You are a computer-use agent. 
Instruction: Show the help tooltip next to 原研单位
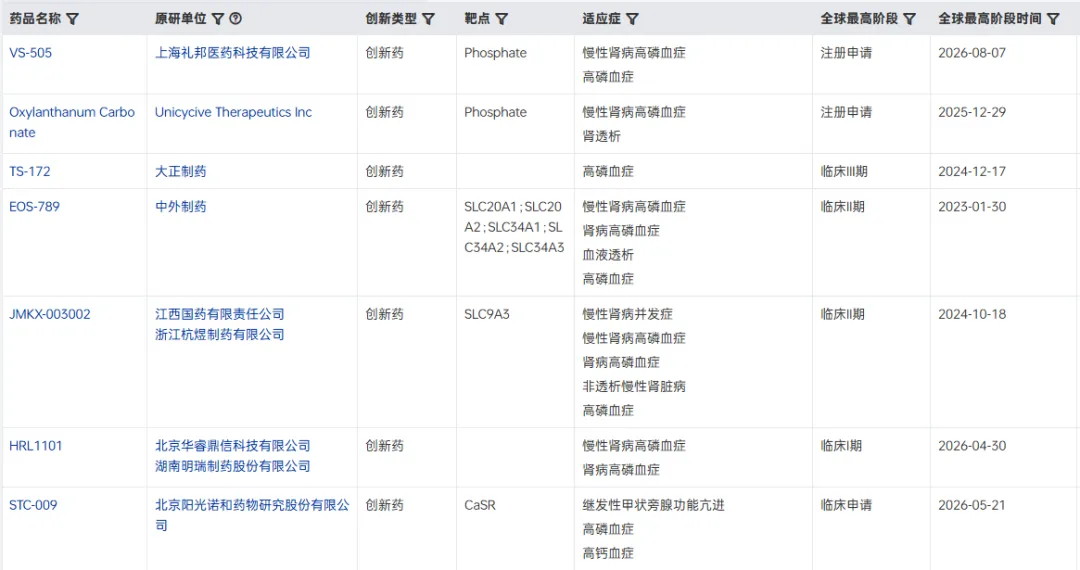click(x=236, y=19)
